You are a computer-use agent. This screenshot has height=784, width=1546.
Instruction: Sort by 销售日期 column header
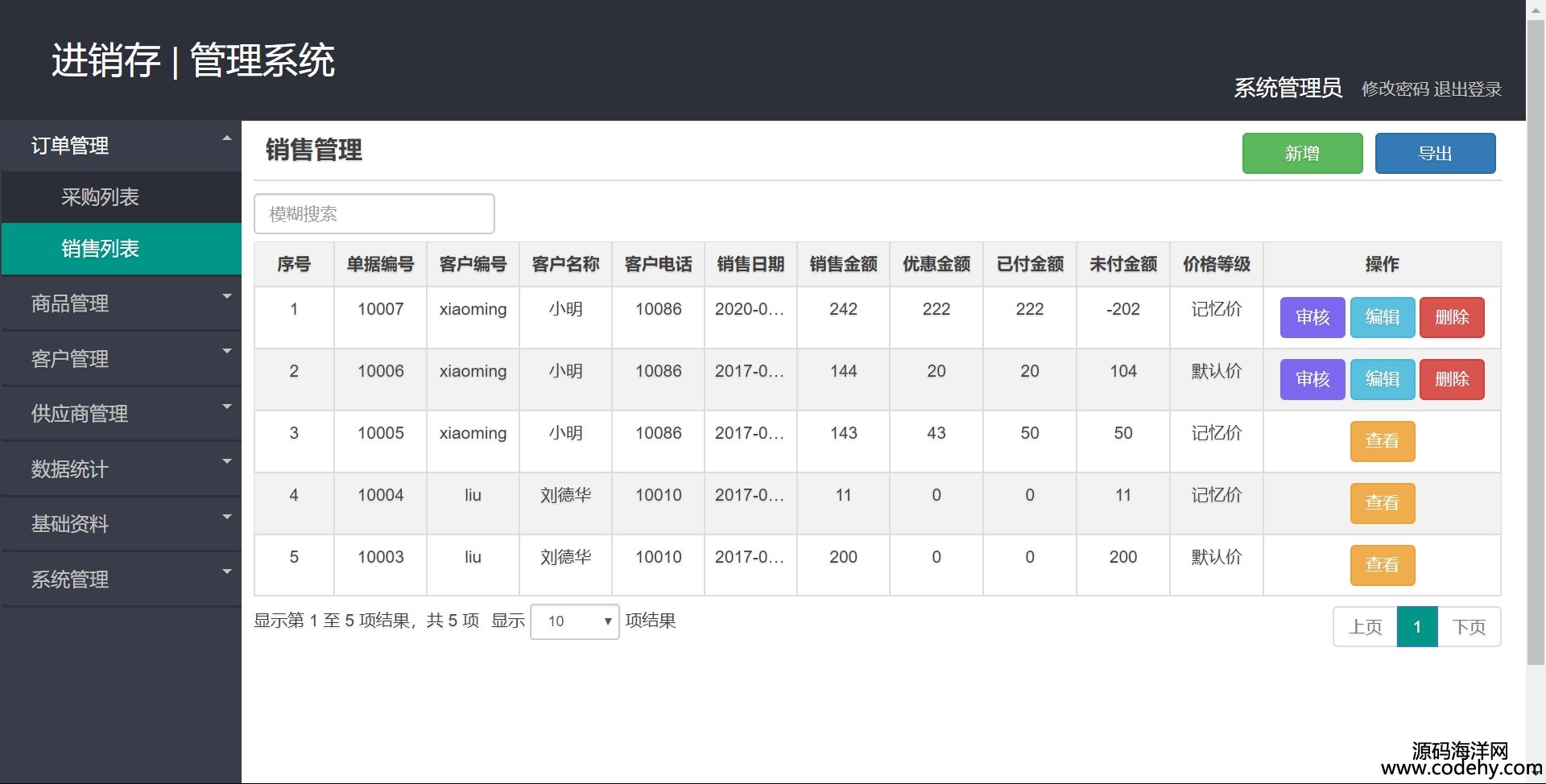click(x=751, y=264)
